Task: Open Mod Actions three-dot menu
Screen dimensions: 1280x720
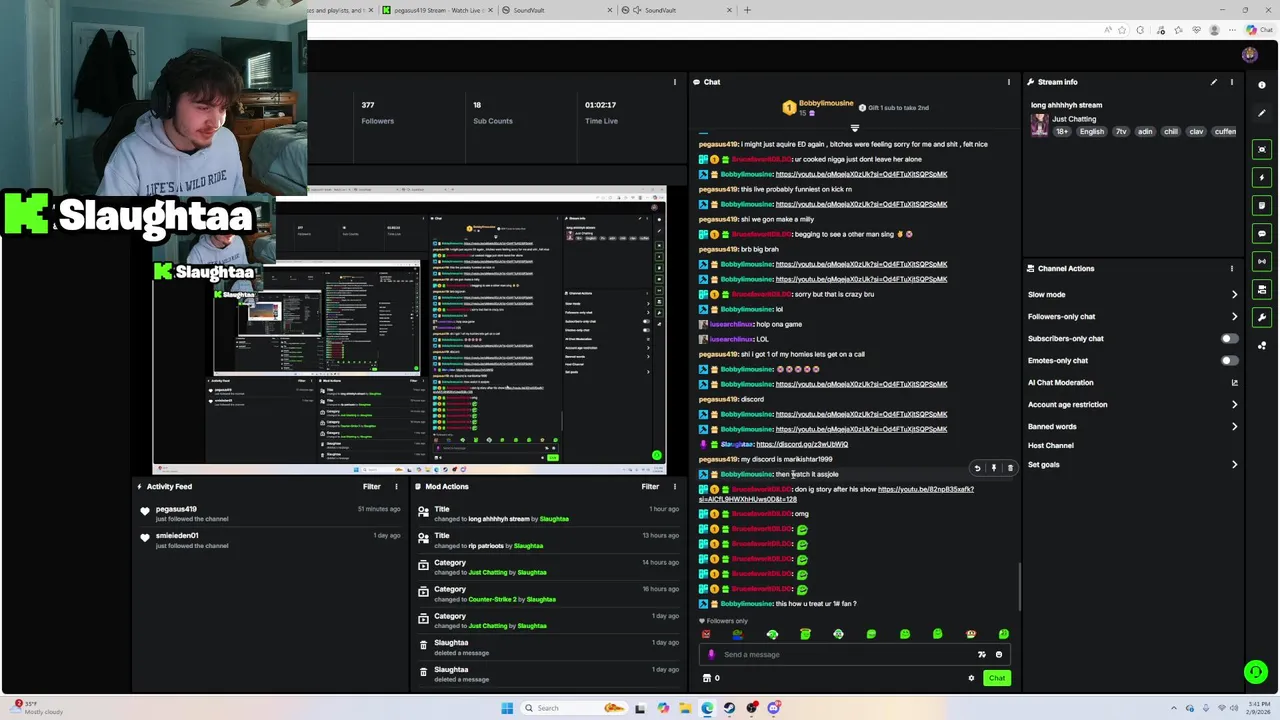Action: [x=675, y=487]
